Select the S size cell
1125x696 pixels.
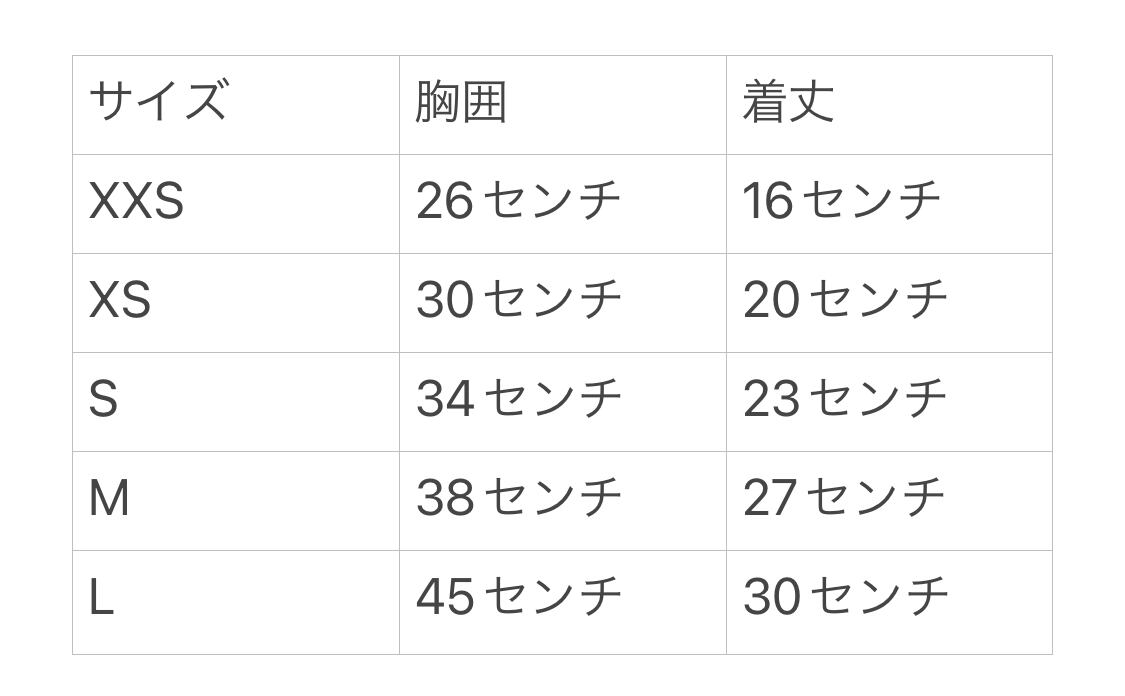point(104,399)
